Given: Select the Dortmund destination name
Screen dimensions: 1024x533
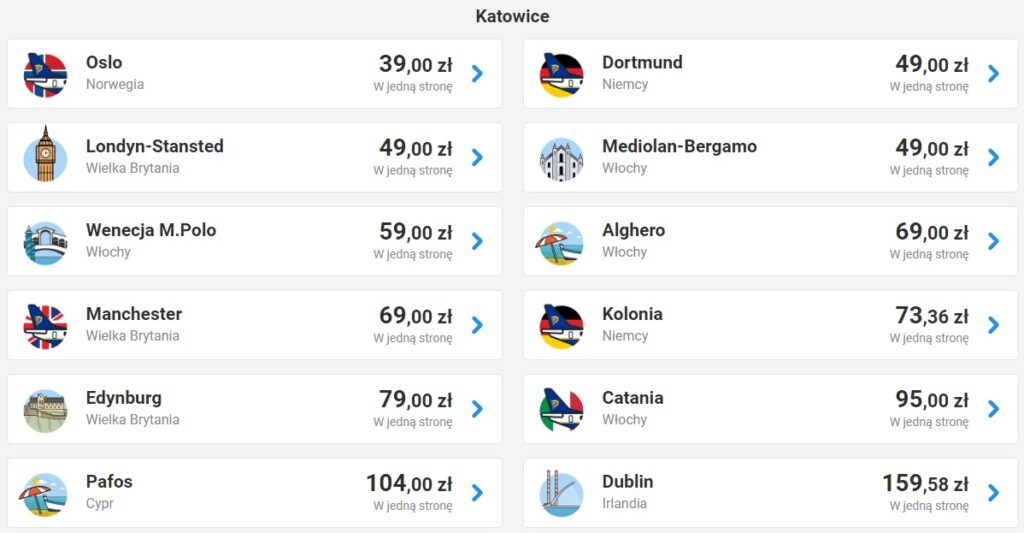Looking at the screenshot, I should point(642,62).
